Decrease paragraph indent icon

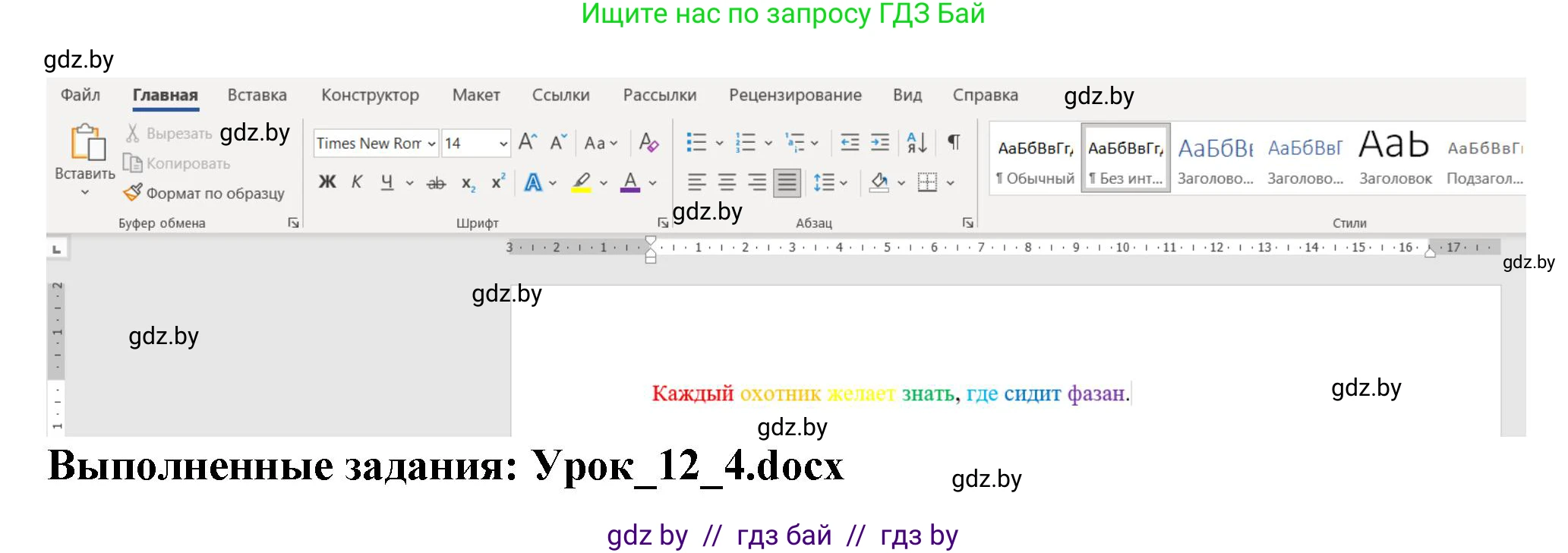click(850, 142)
